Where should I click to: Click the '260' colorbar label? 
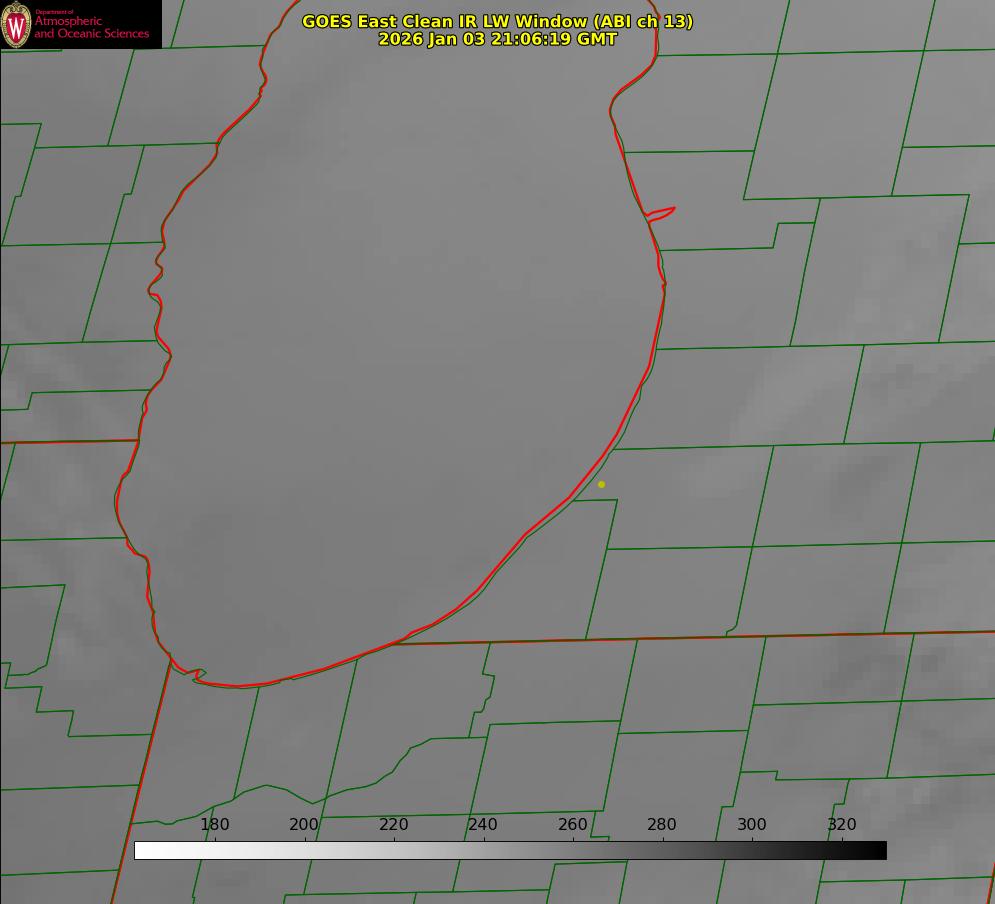pos(572,824)
